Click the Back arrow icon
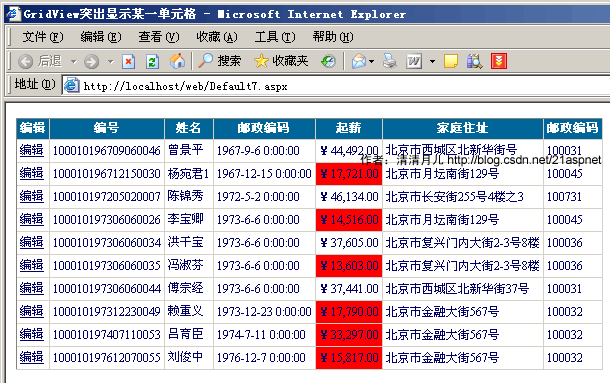The height and width of the screenshot is (383, 610). pyautogui.click(x=26, y=61)
